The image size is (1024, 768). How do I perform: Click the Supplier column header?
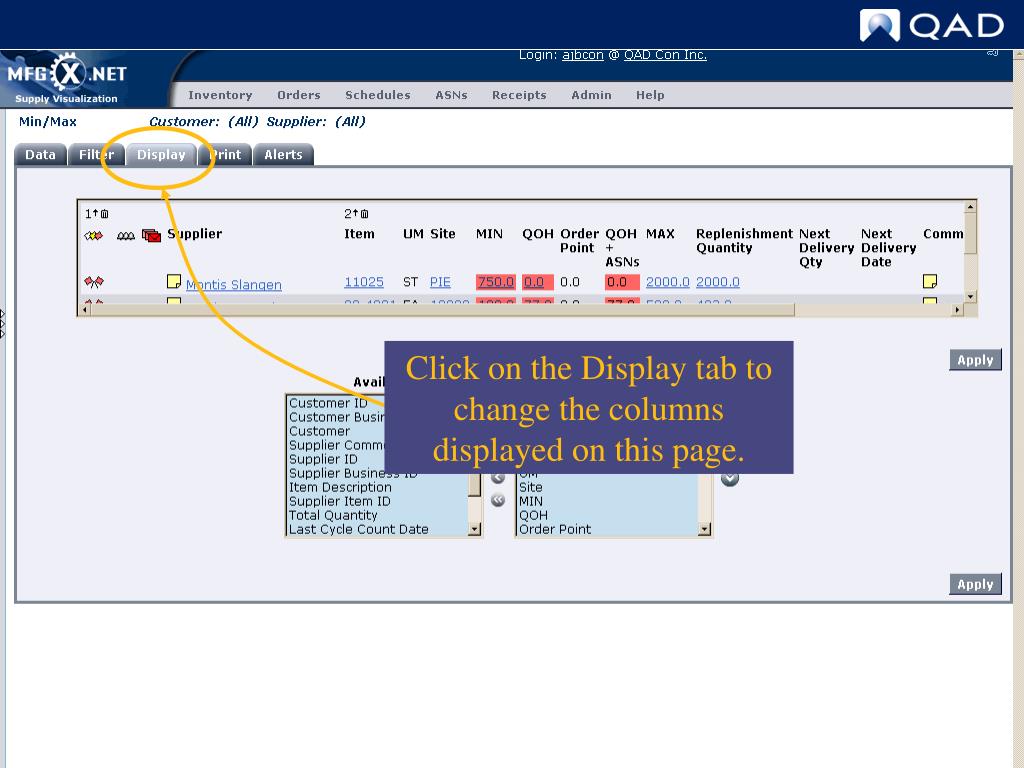195,234
